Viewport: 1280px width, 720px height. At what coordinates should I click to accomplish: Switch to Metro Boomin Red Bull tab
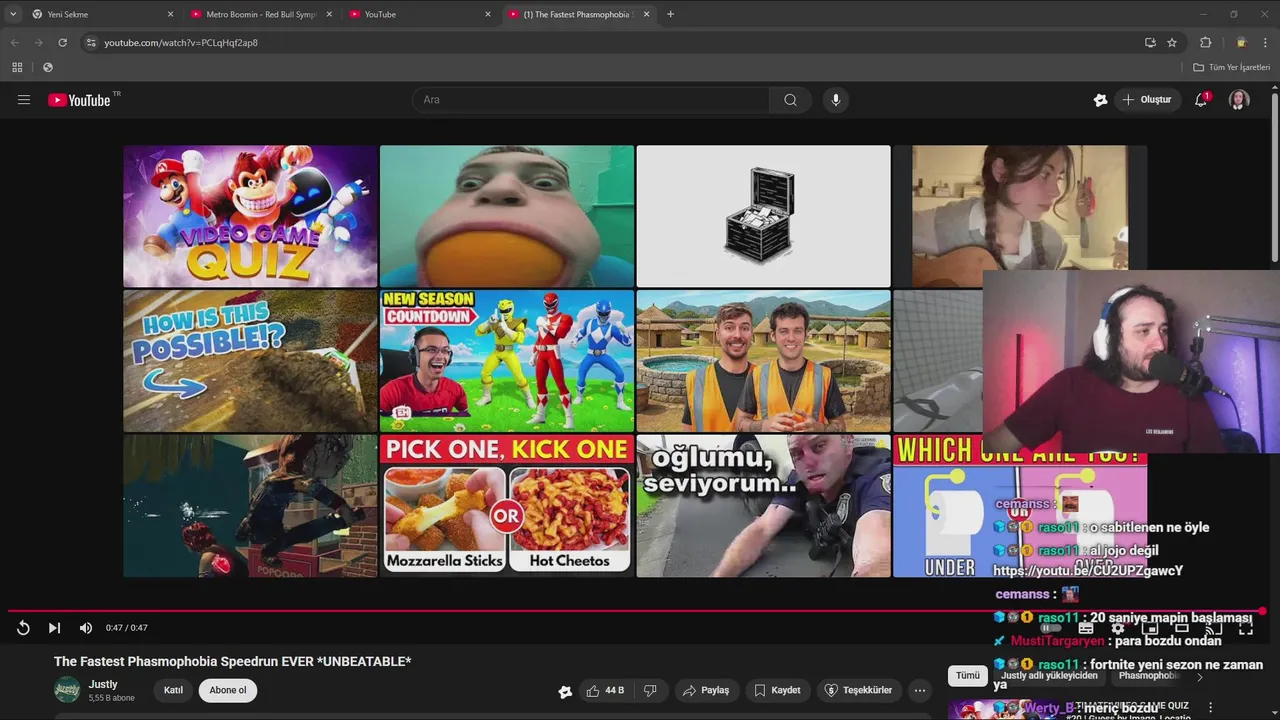tap(261, 14)
